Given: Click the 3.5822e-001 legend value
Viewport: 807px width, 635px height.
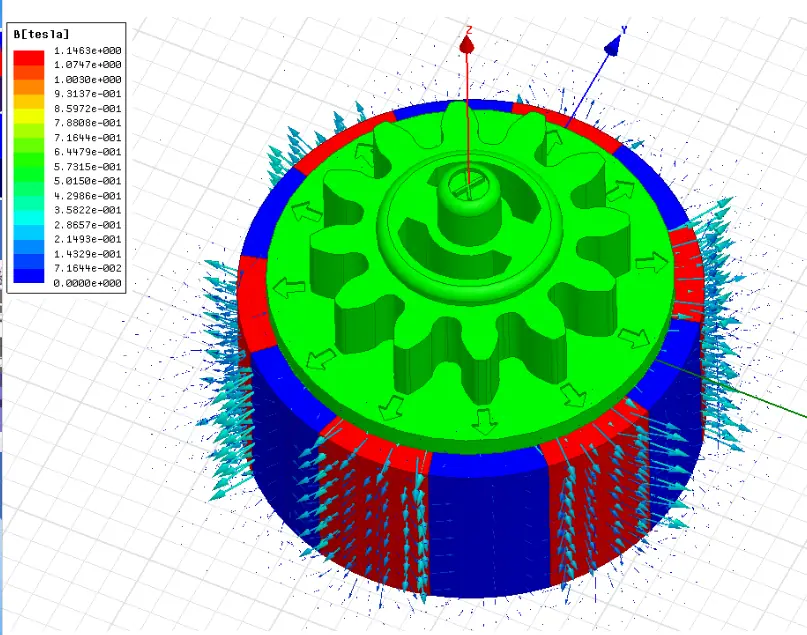Looking at the screenshot, I should point(87,210).
